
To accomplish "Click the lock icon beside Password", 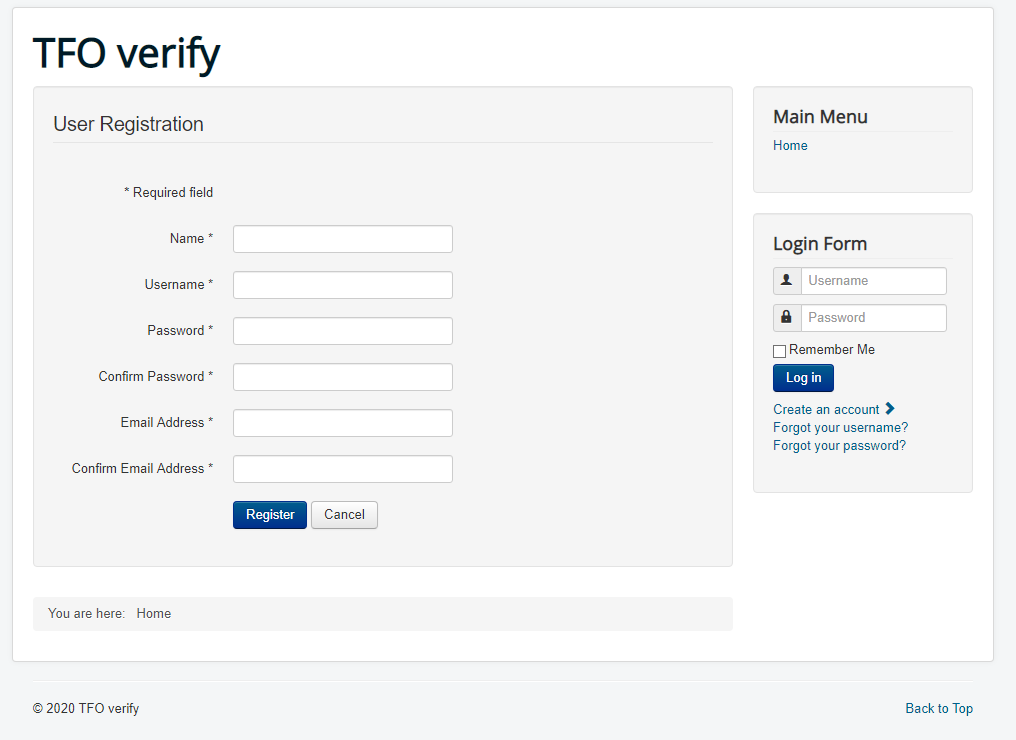I will [787, 318].
